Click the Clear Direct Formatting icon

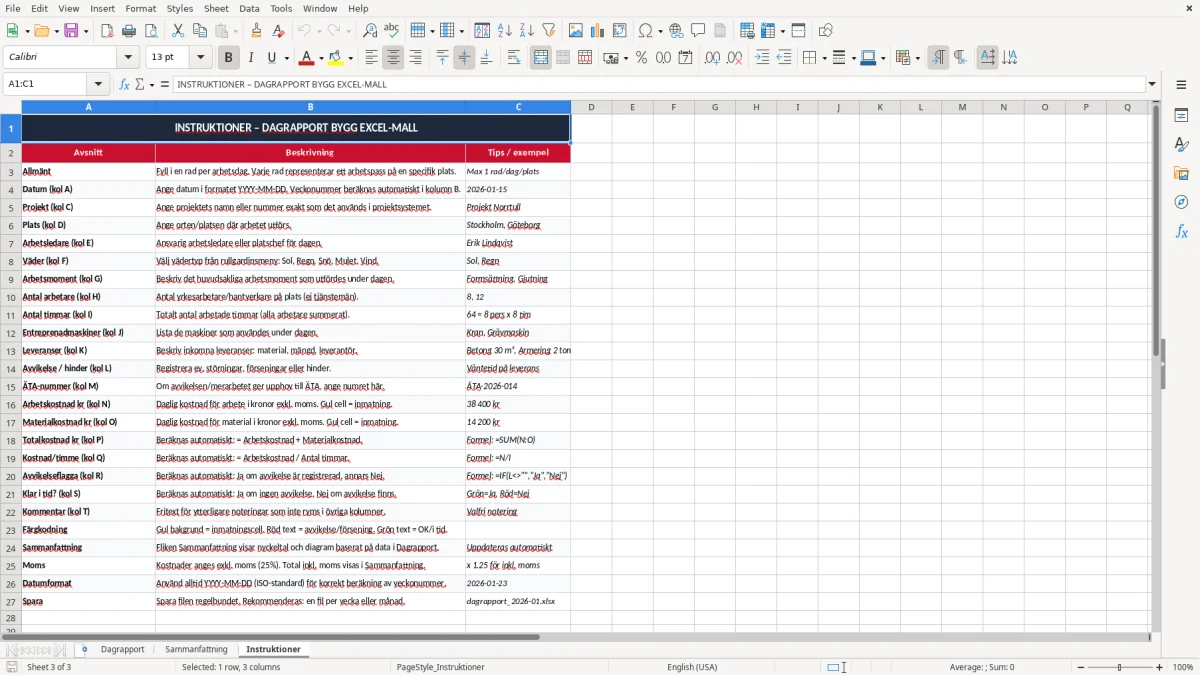tap(277, 31)
